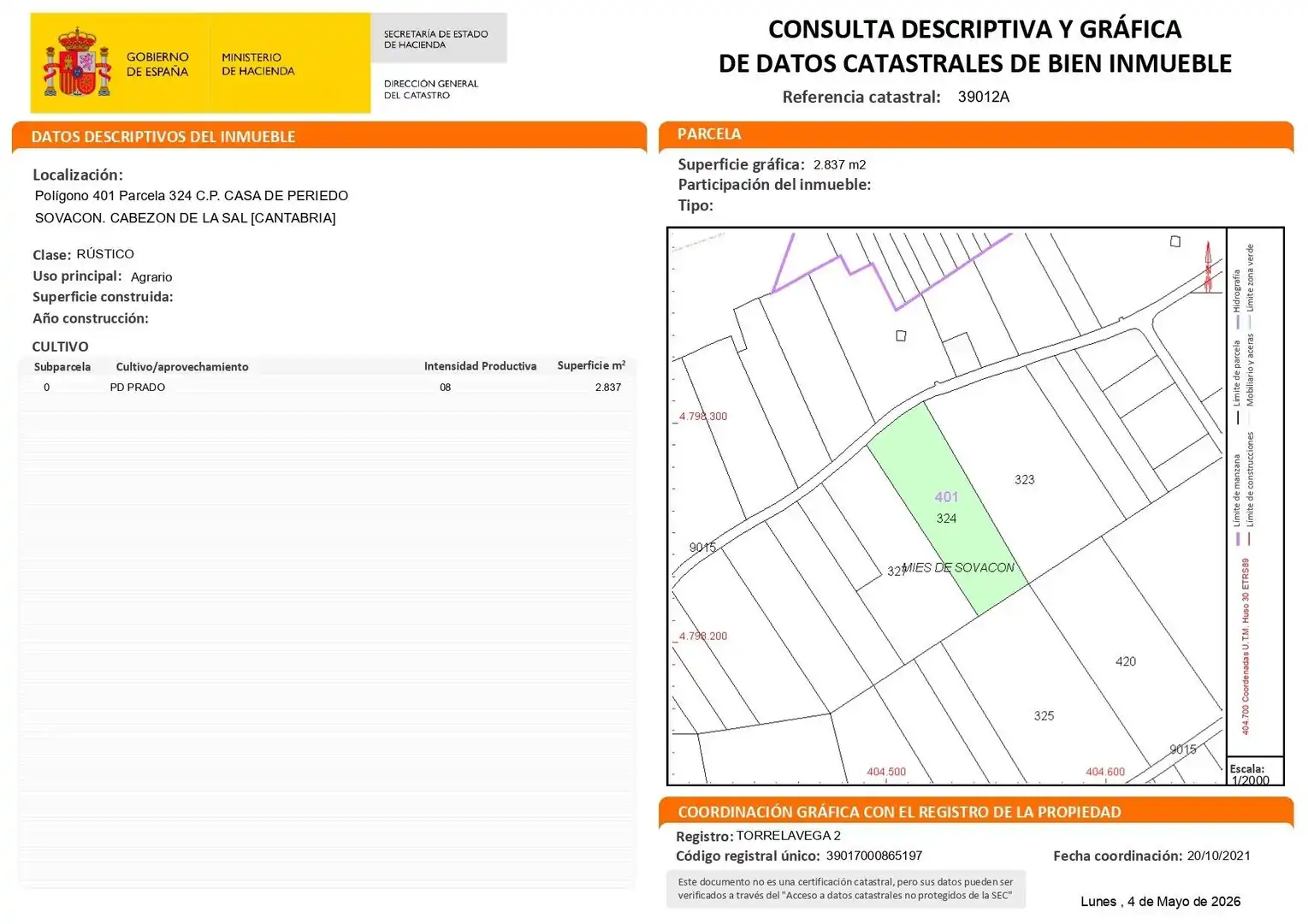The height and width of the screenshot is (924, 1308).
Task: Click SECRETARÍA DE ESTADO DE HACIENDA label
Action: 435,39
